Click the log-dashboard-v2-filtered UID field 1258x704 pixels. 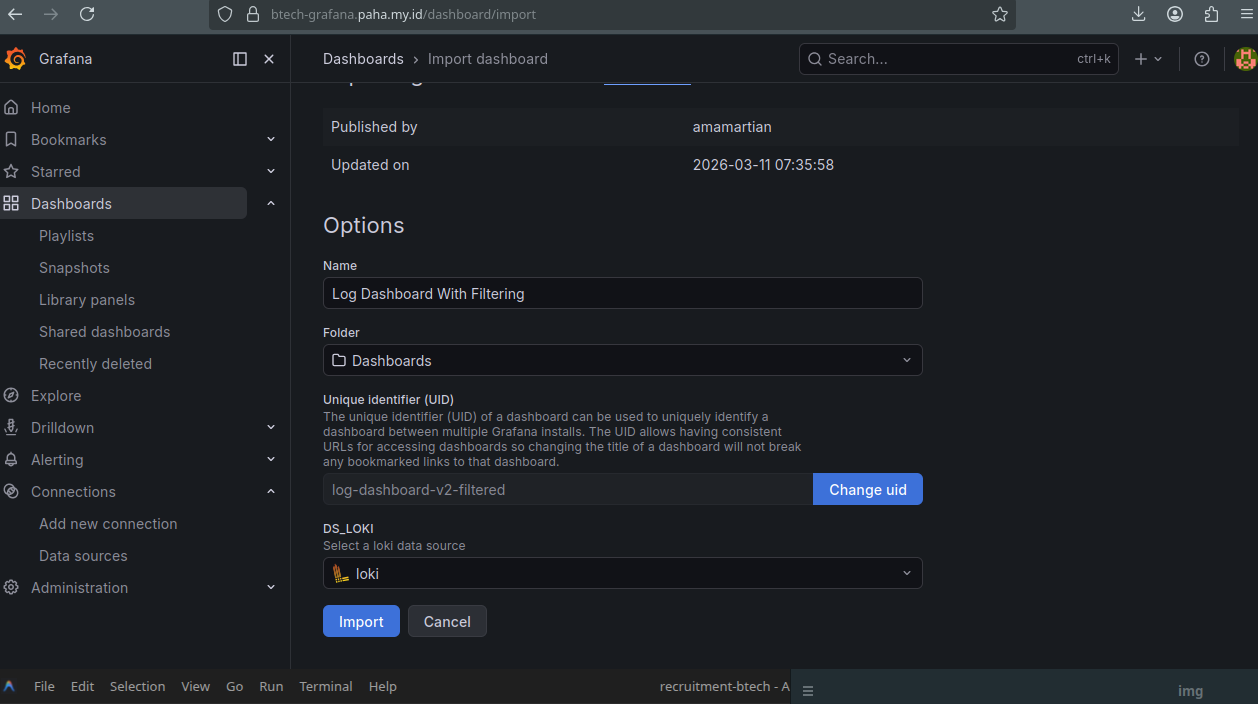568,489
